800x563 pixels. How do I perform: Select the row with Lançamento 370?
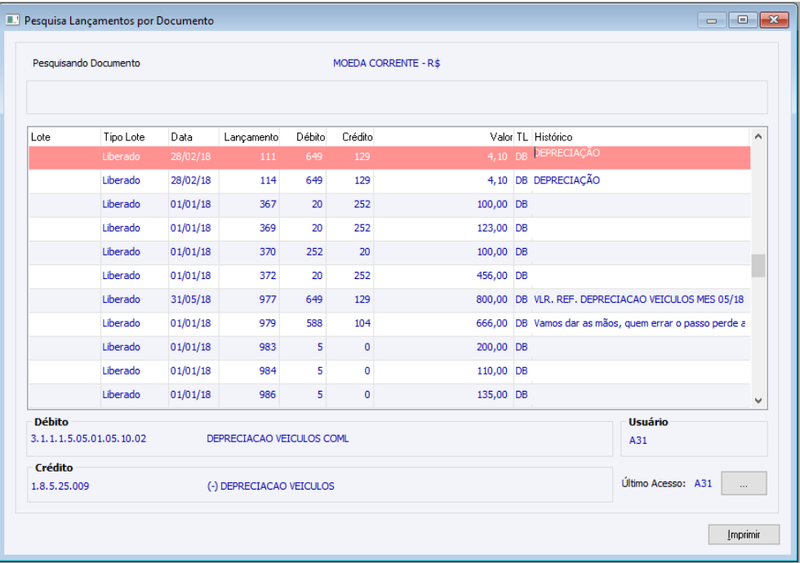point(389,252)
